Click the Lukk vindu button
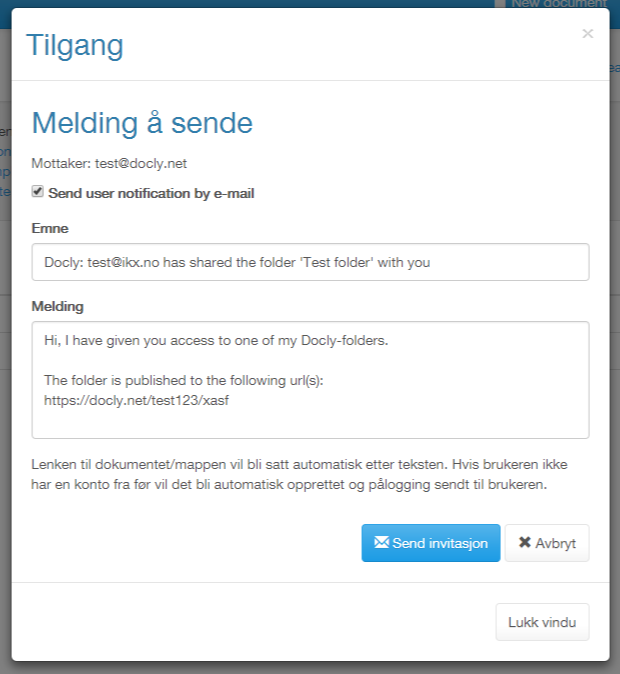The height and width of the screenshot is (674, 620). [x=542, y=622]
